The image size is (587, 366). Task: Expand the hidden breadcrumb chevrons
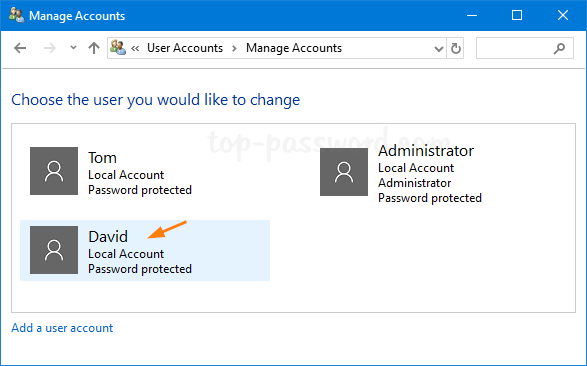pyautogui.click(x=135, y=48)
